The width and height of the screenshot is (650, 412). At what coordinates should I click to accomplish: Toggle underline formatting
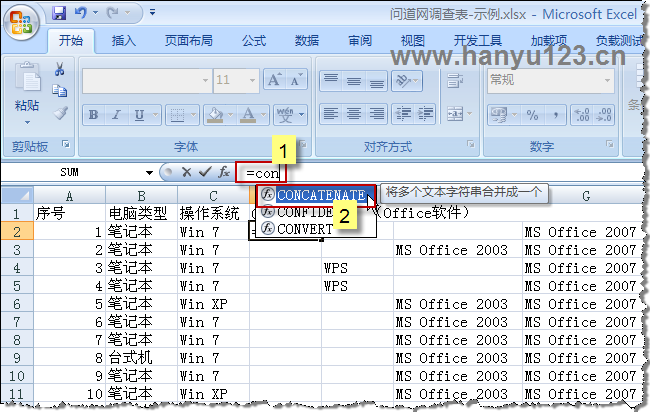pos(139,115)
